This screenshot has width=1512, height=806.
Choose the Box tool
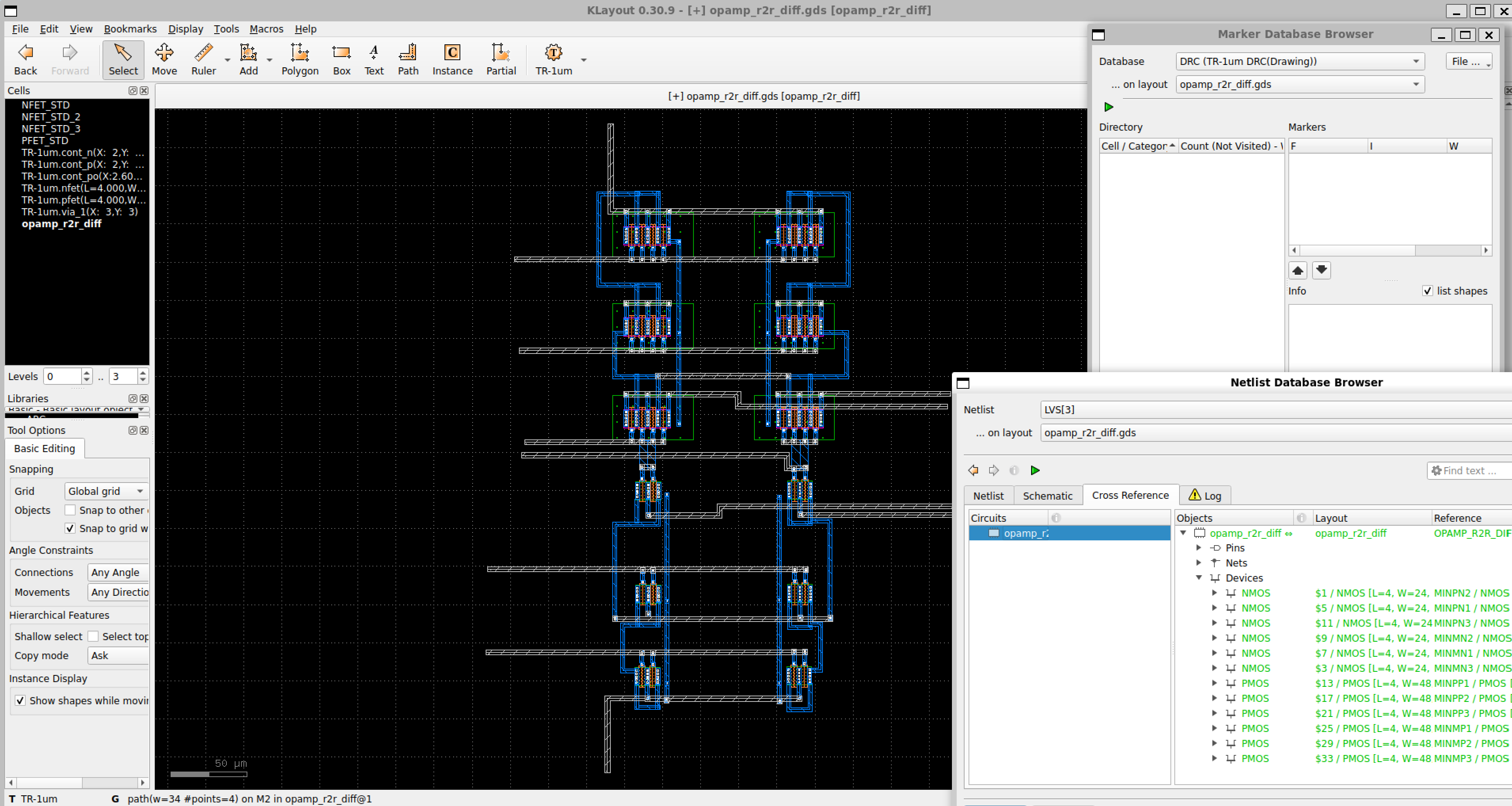pos(341,60)
